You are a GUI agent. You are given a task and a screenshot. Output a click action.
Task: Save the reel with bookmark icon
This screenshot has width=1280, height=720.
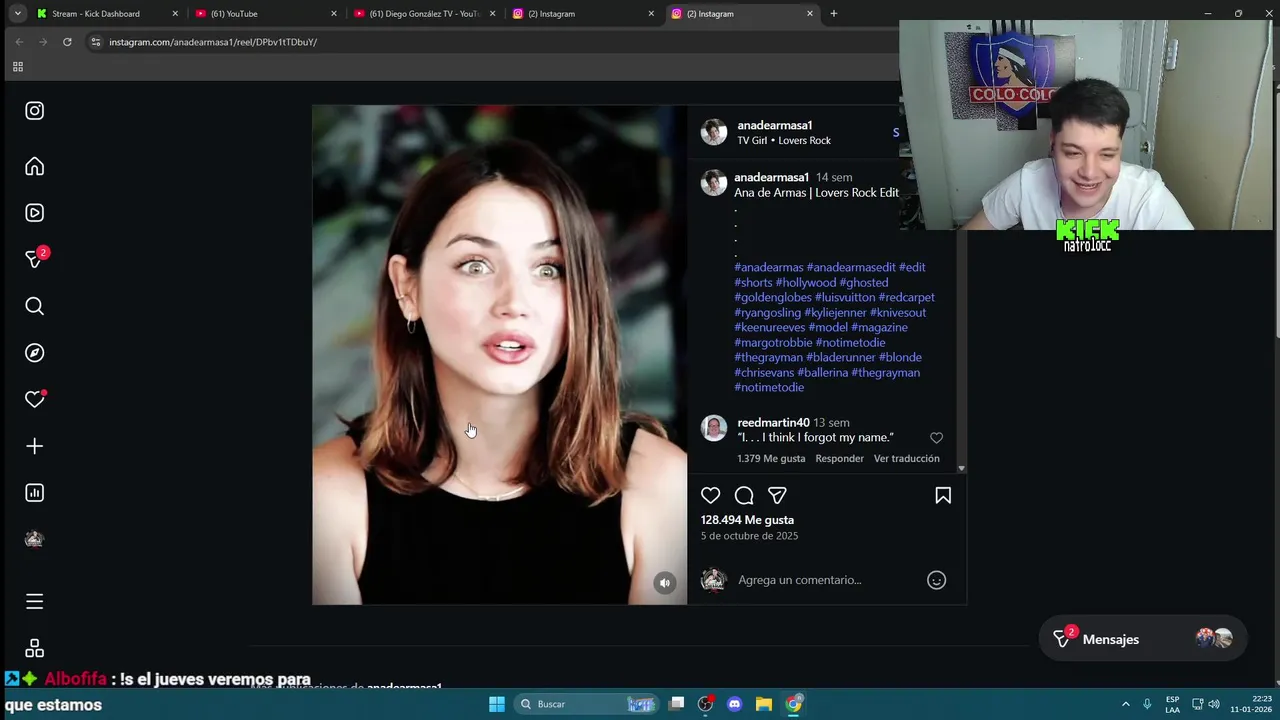coord(943,496)
